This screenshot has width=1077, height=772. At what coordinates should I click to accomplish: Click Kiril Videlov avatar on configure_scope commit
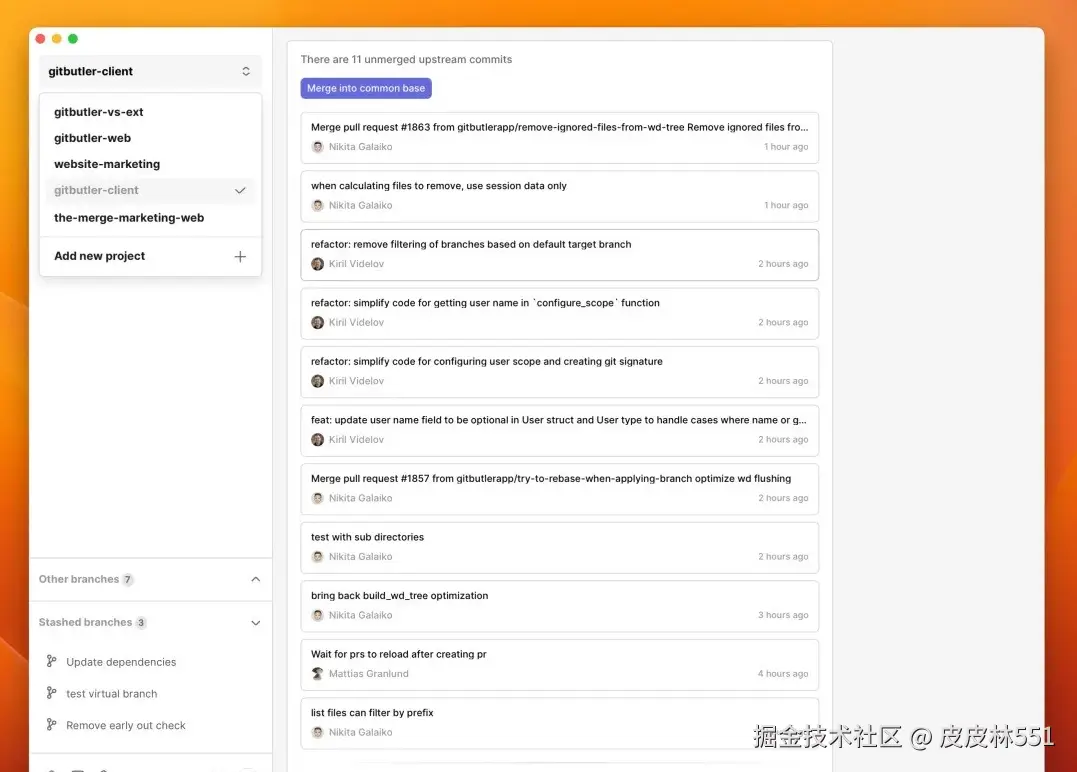317,322
